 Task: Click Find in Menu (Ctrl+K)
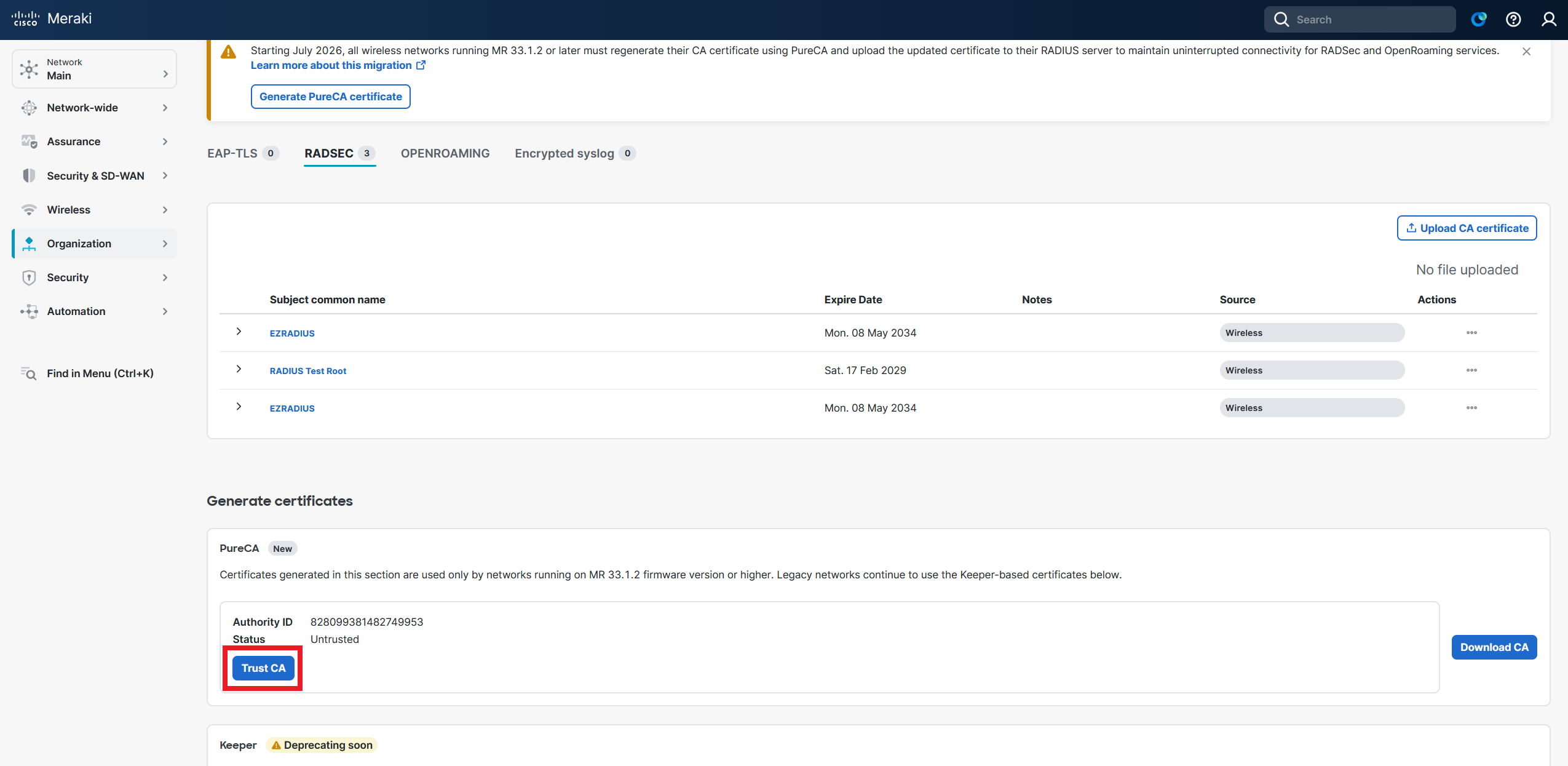click(94, 373)
